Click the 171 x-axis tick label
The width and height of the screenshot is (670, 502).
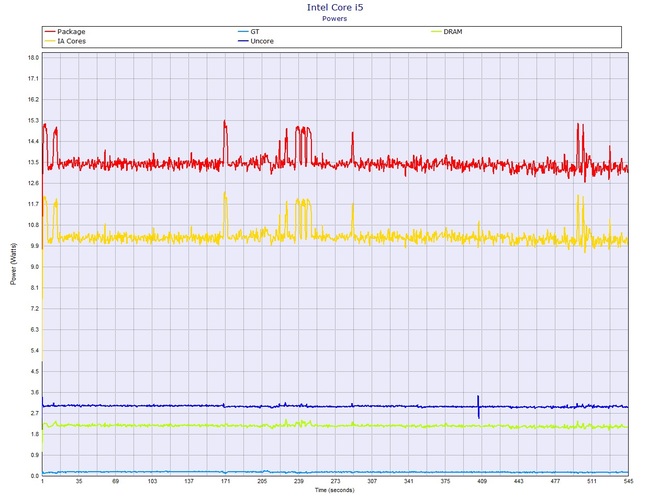226,481
